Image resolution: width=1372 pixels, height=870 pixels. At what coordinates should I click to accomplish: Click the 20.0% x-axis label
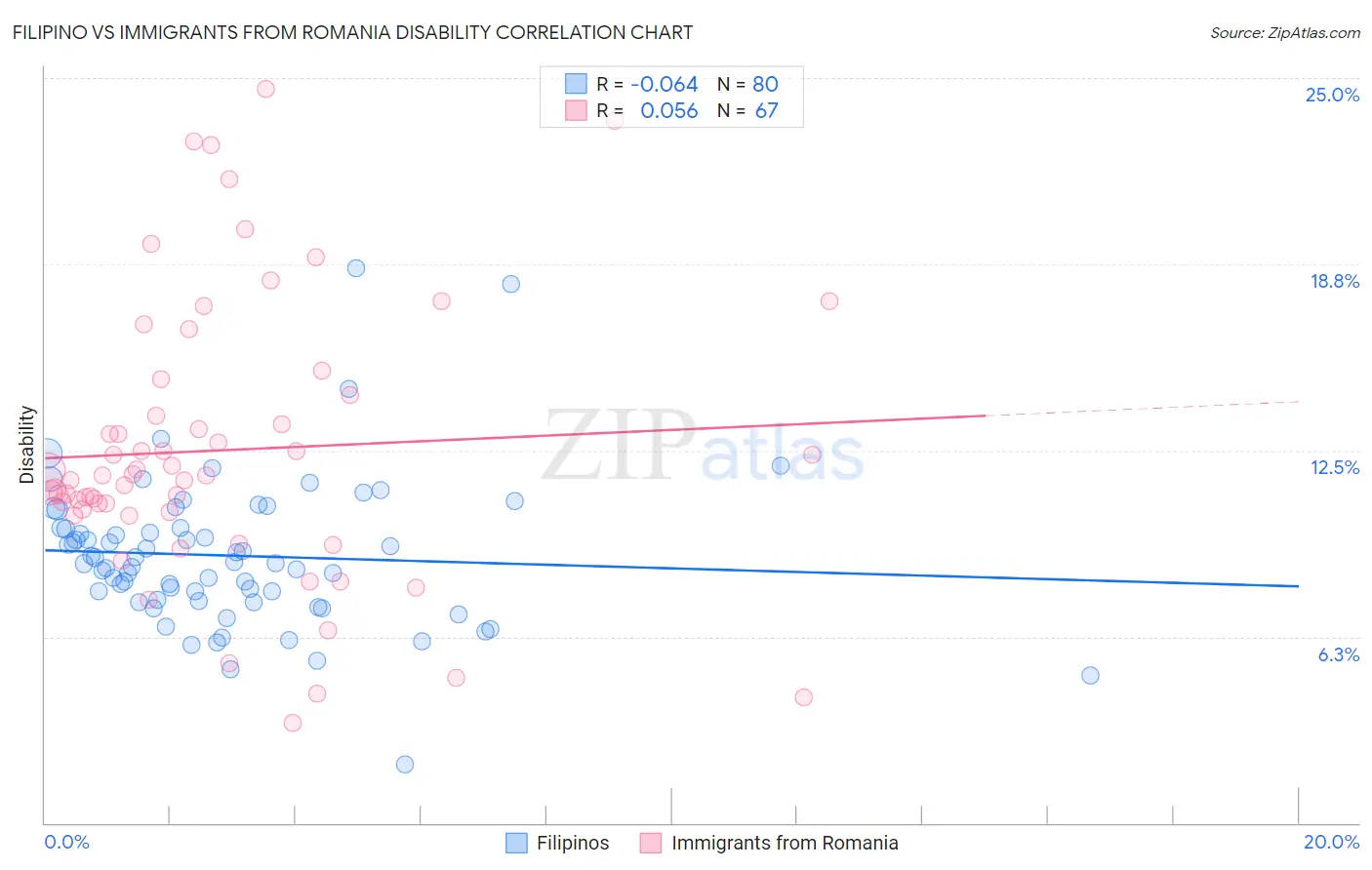pos(1331,842)
